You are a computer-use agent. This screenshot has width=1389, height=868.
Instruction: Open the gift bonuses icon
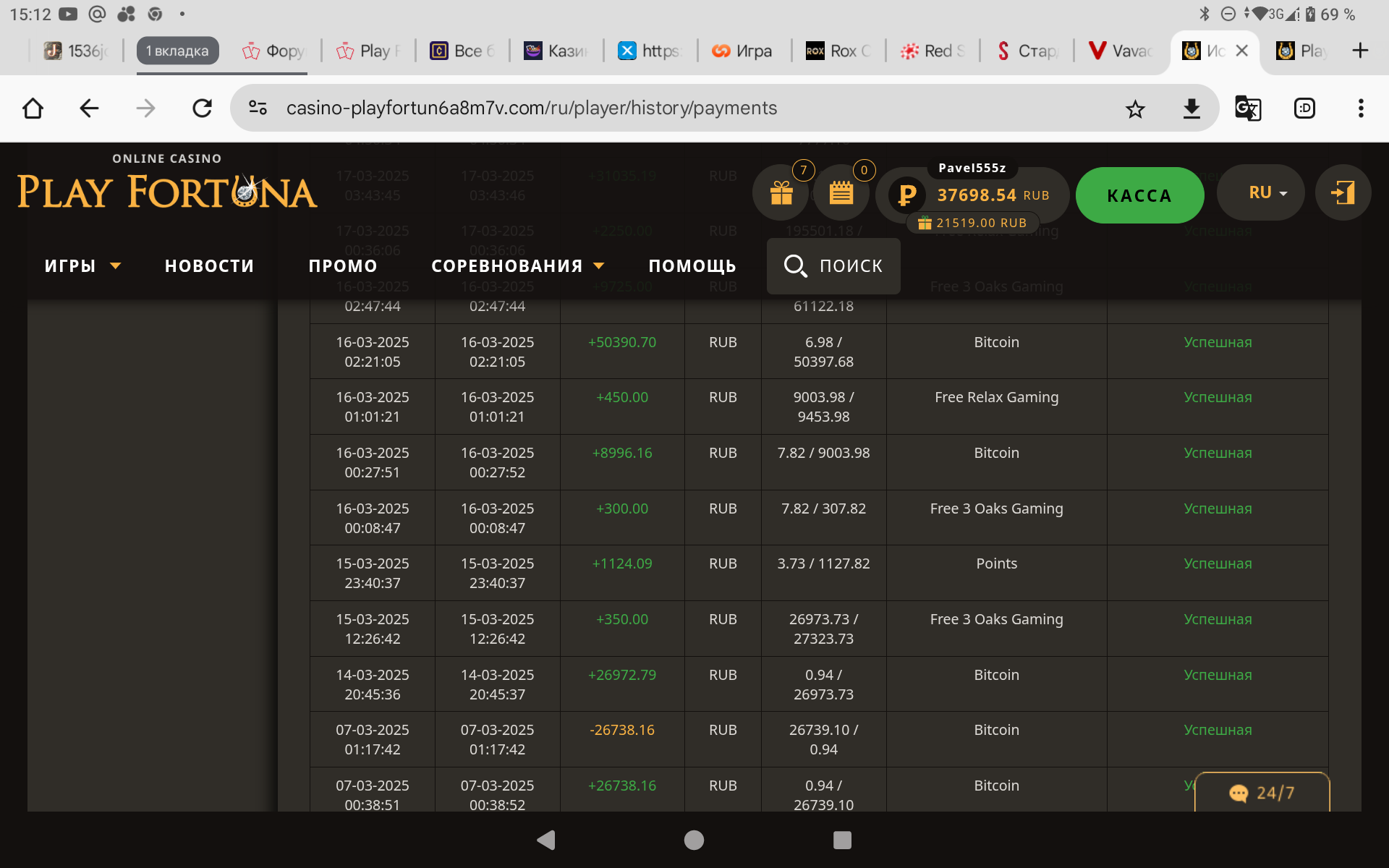tap(781, 193)
